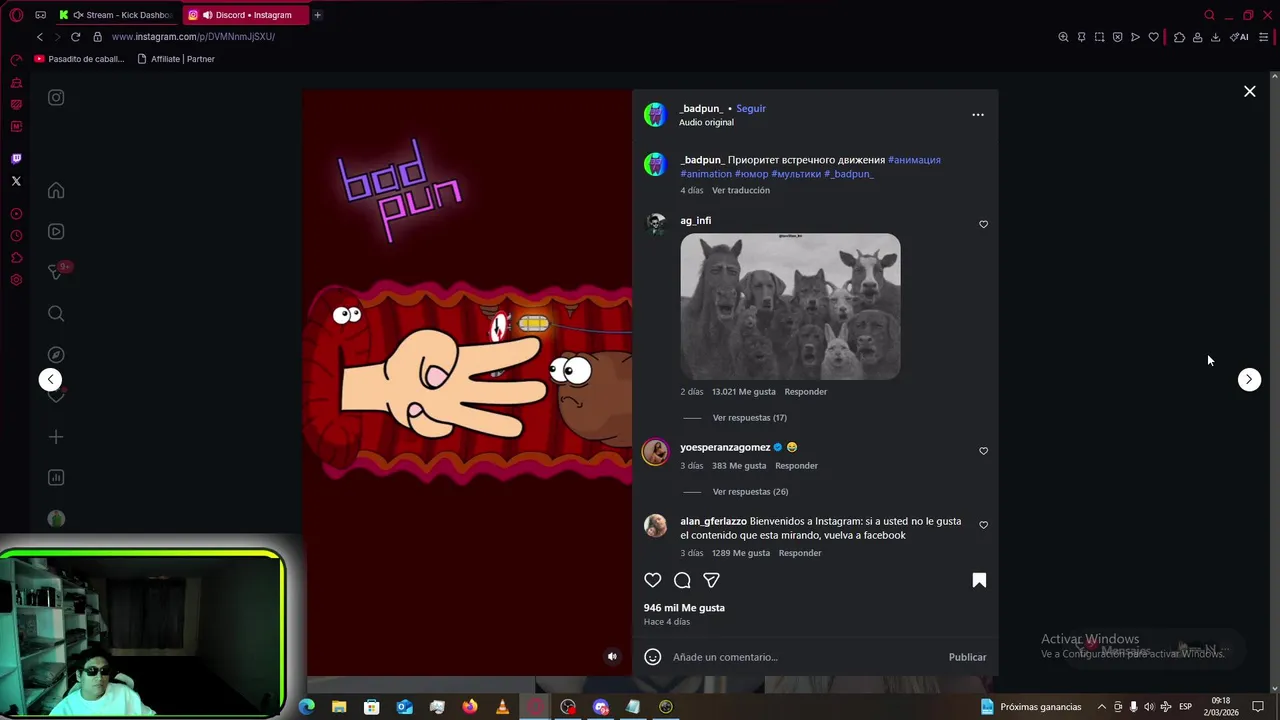Viewport: 1280px width, 720px height.
Task: Like the ag_infi comment
Action: [983, 224]
